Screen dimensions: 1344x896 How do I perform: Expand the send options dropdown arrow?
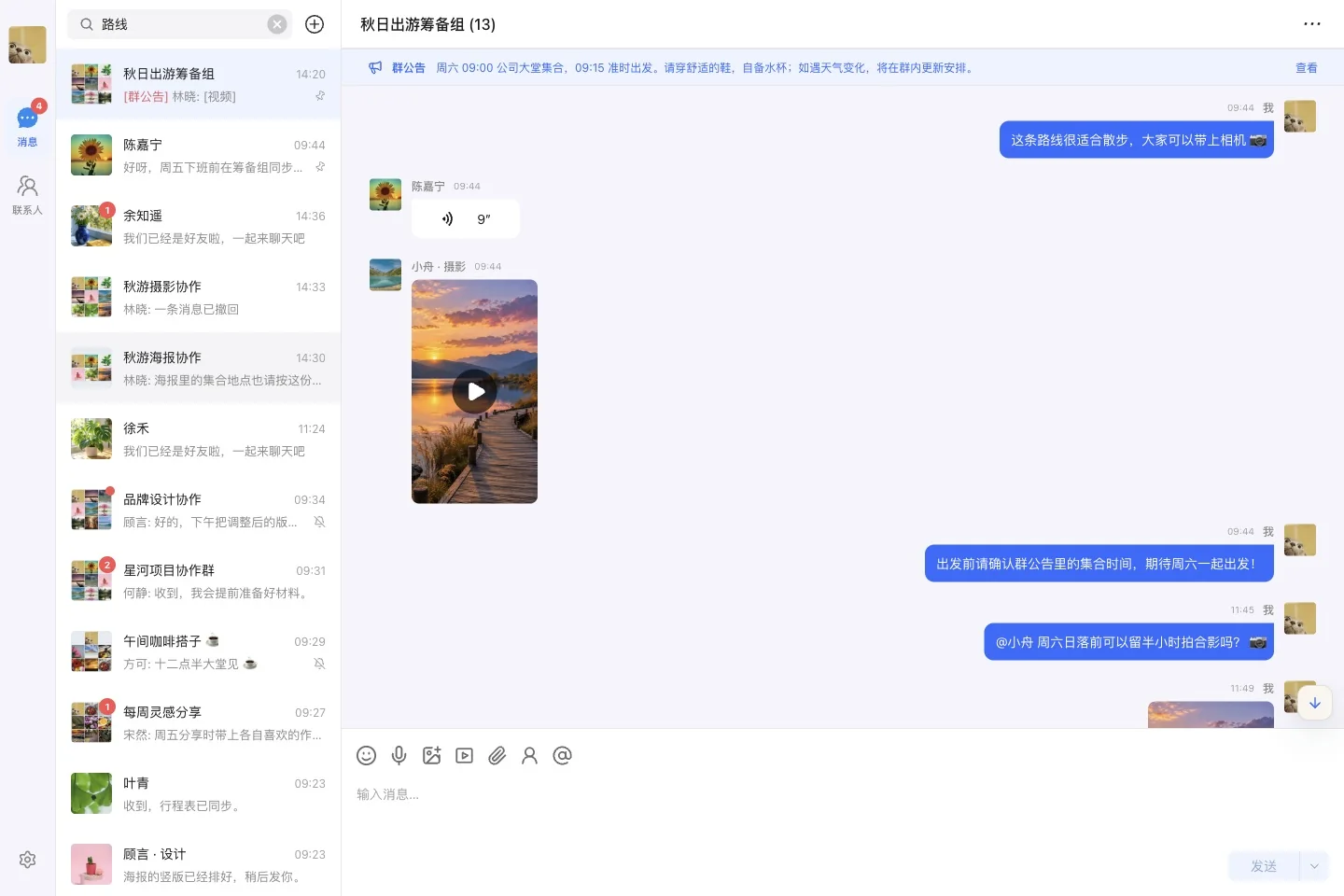1314,866
